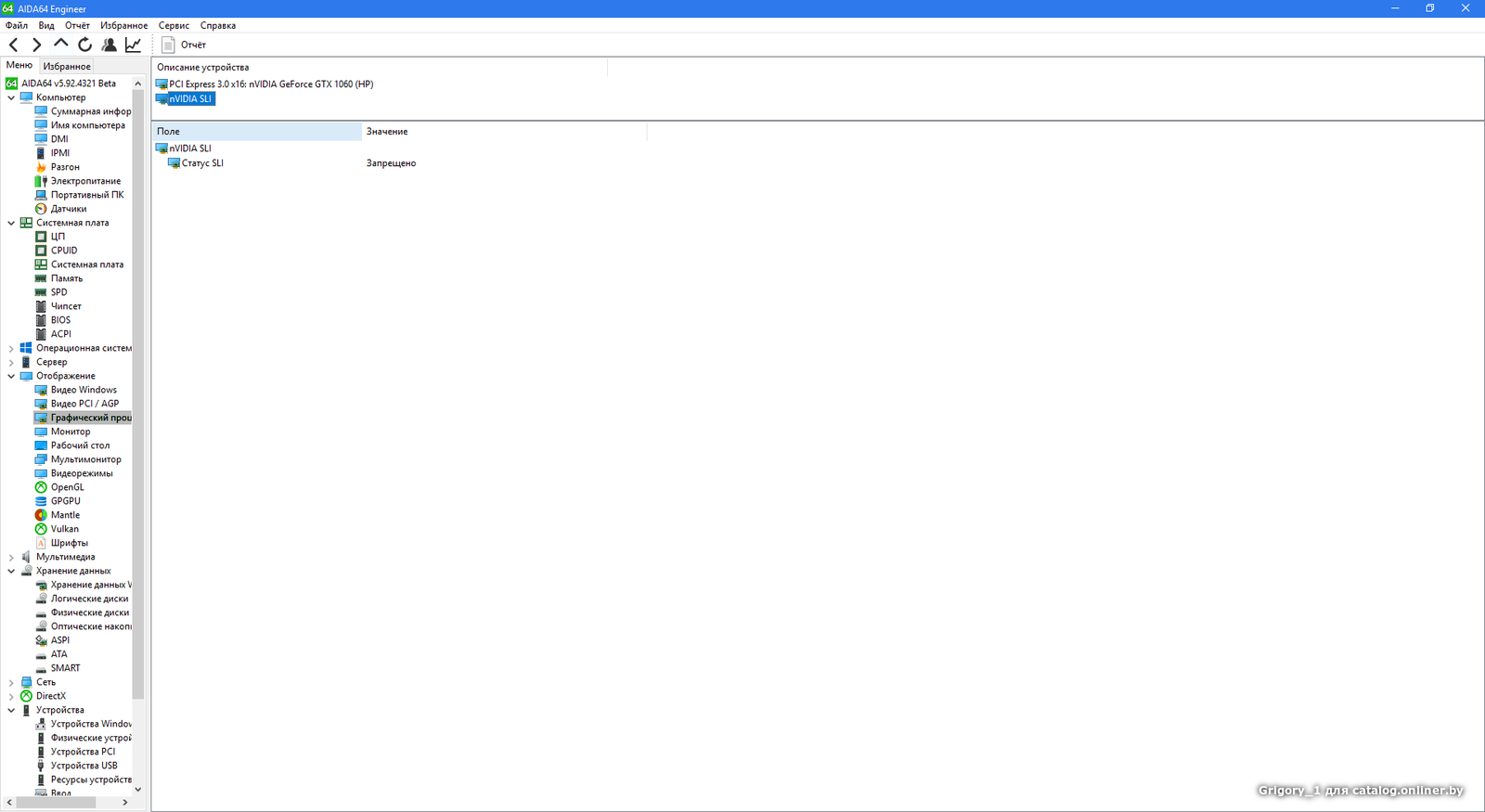Click the SMART drive icon
Viewport: 1485px width, 812px height.
[41, 668]
